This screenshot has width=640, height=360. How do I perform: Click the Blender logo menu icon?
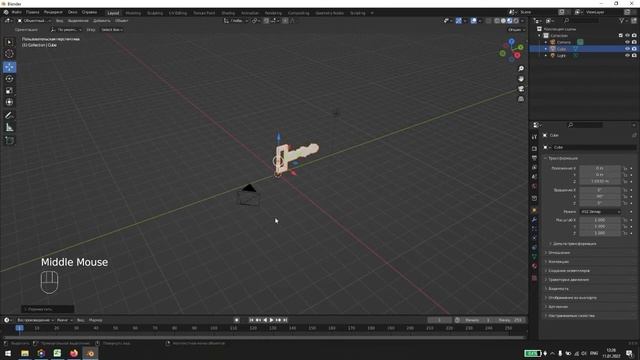(x=6, y=12)
